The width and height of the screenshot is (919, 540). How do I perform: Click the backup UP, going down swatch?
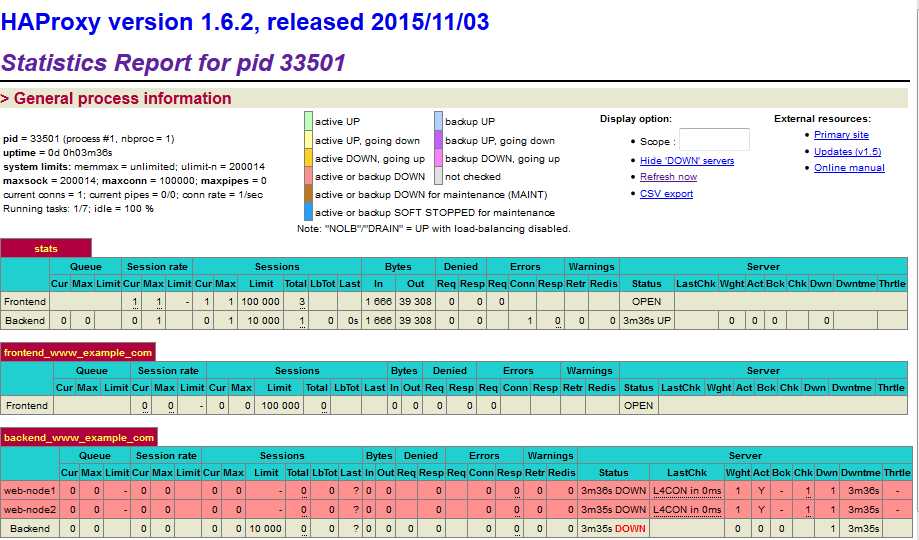[438, 140]
